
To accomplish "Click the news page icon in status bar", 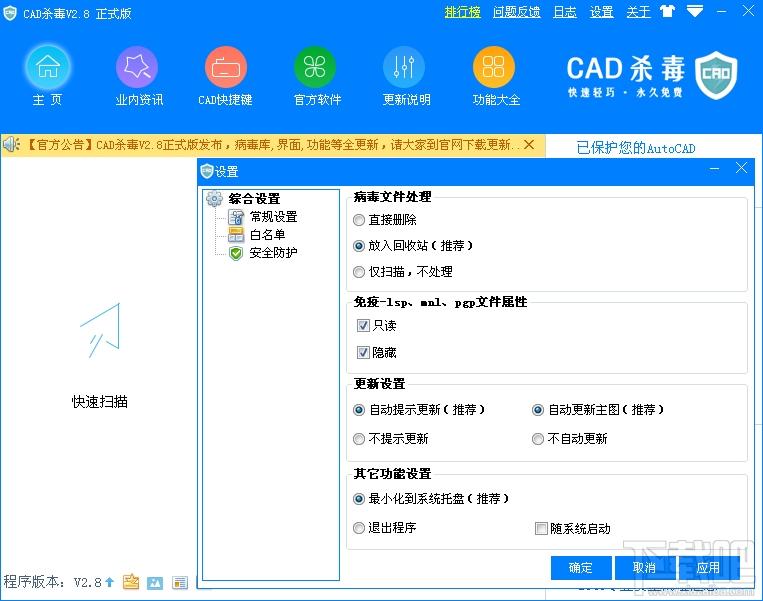I will 180,583.
